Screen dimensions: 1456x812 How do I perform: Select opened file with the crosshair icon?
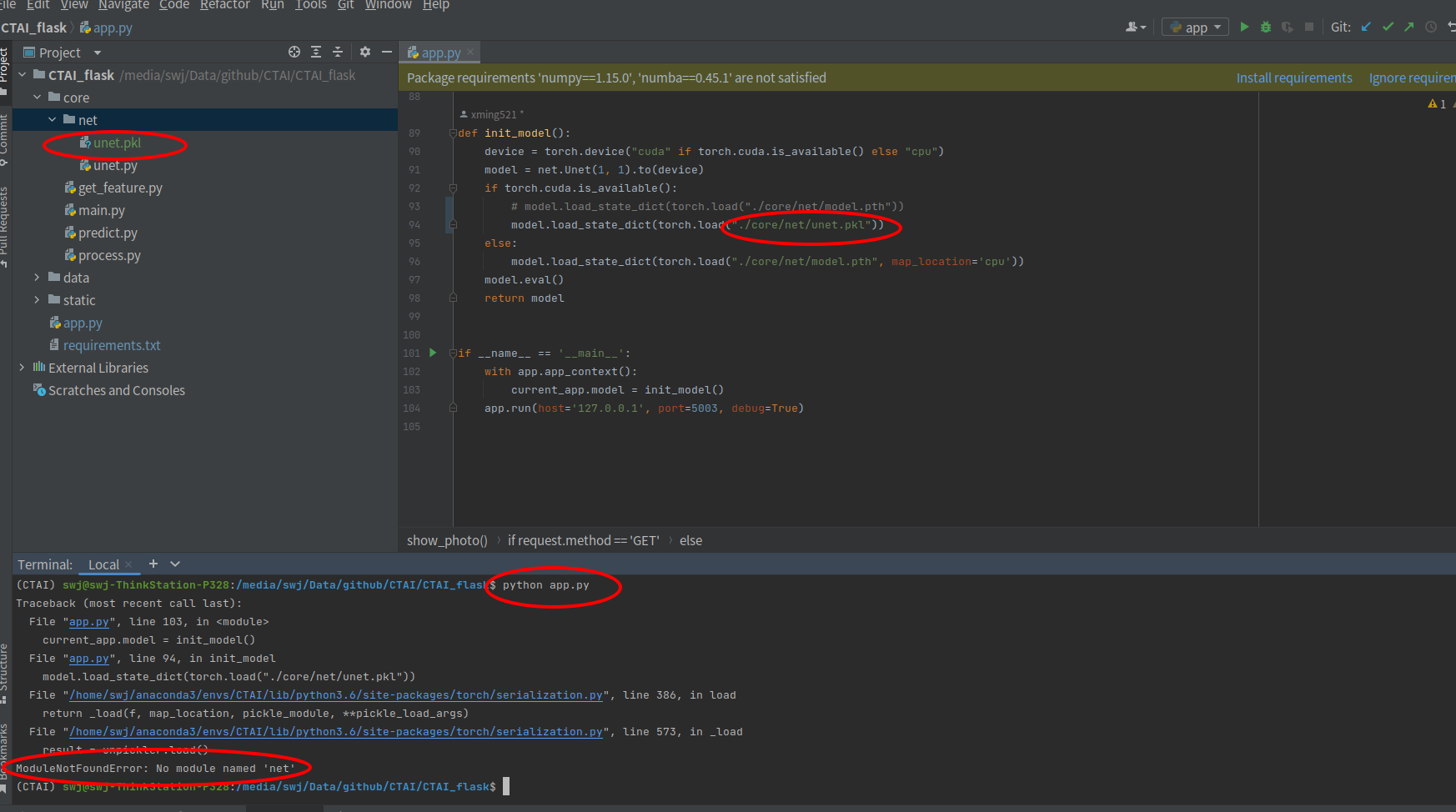[x=294, y=52]
